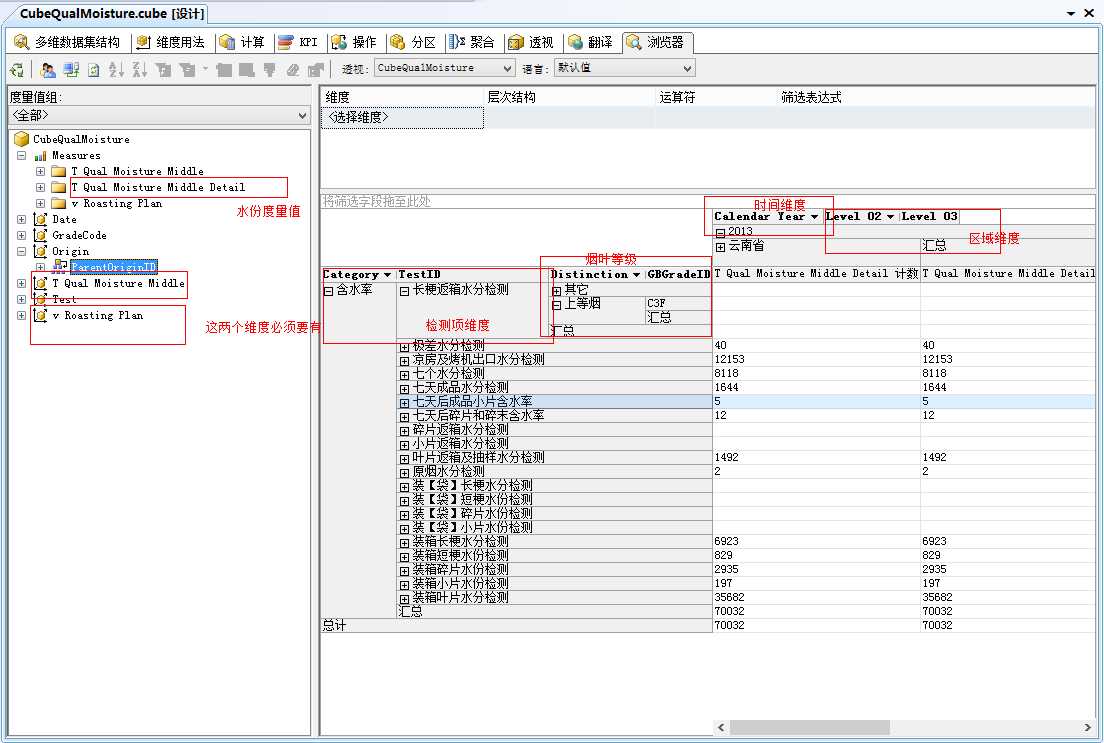Open the 聚合 tab

pyautogui.click(x=472, y=42)
